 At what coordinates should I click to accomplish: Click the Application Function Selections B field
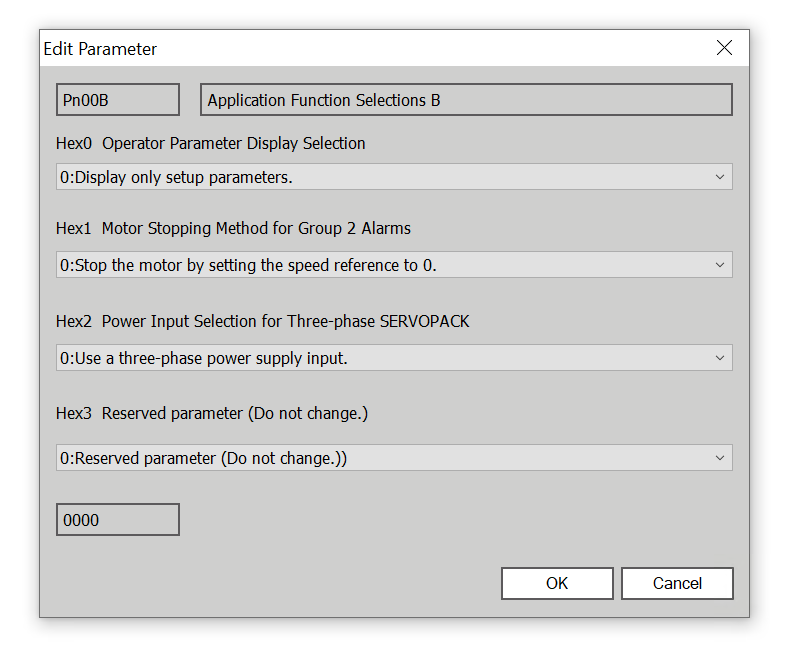(466, 100)
